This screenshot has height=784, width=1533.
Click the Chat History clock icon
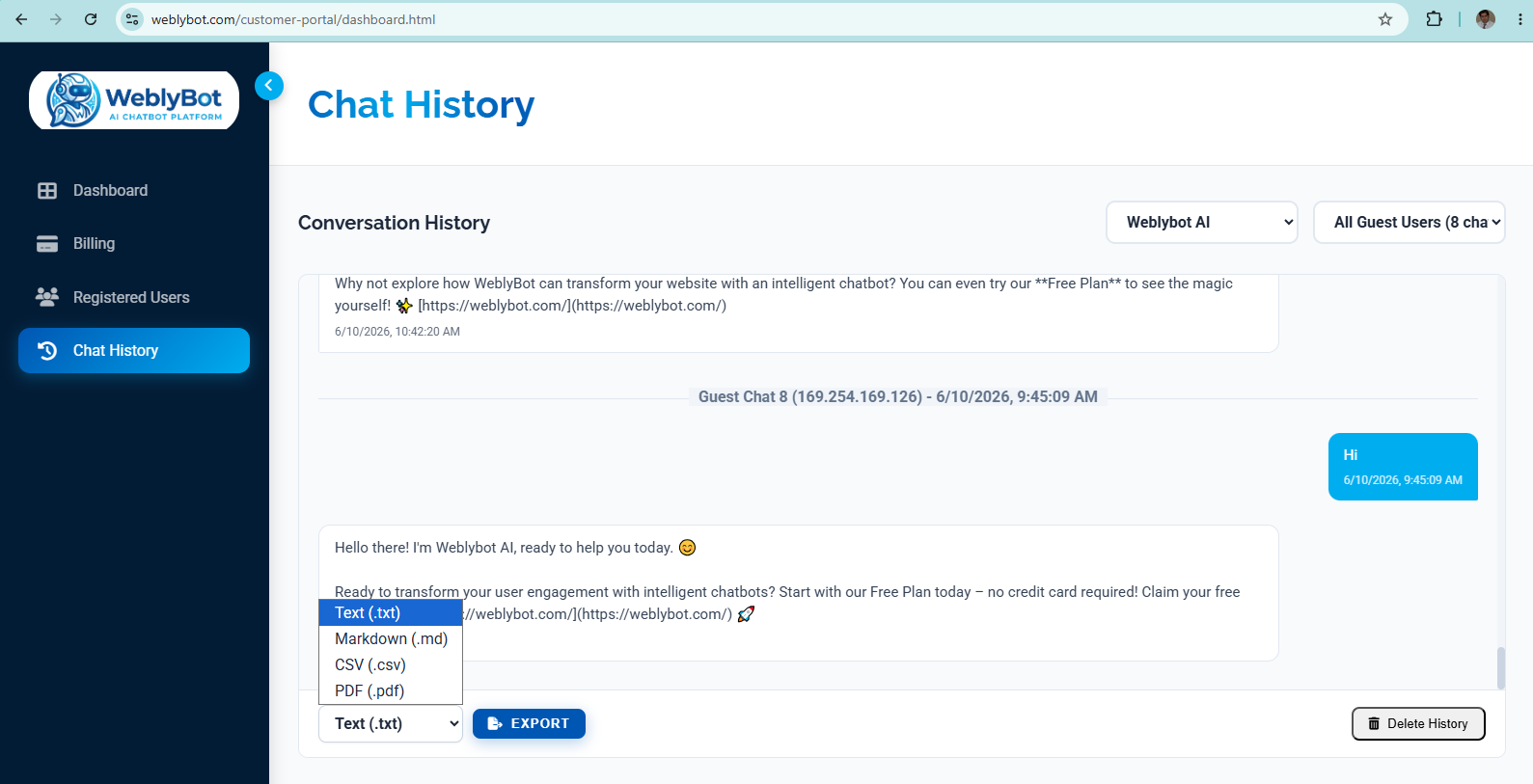tap(47, 350)
